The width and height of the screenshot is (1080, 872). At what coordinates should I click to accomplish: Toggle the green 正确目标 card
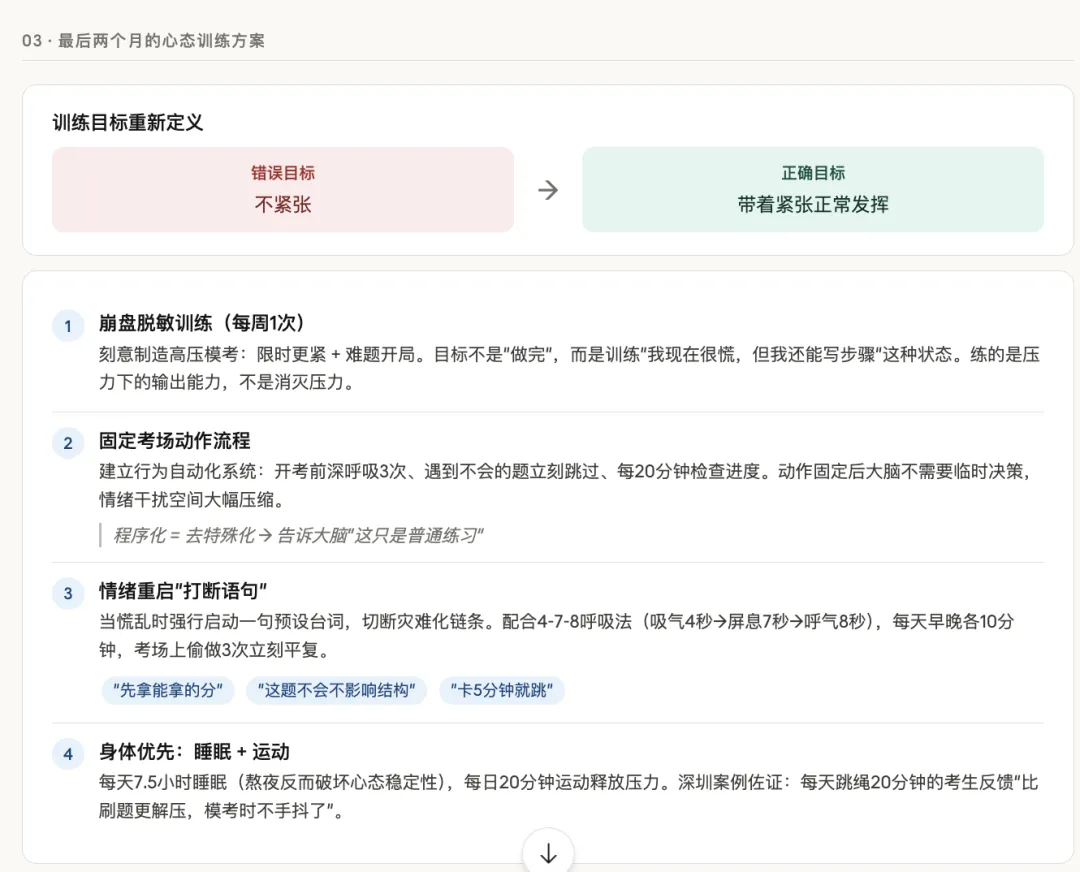click(814, 190)
